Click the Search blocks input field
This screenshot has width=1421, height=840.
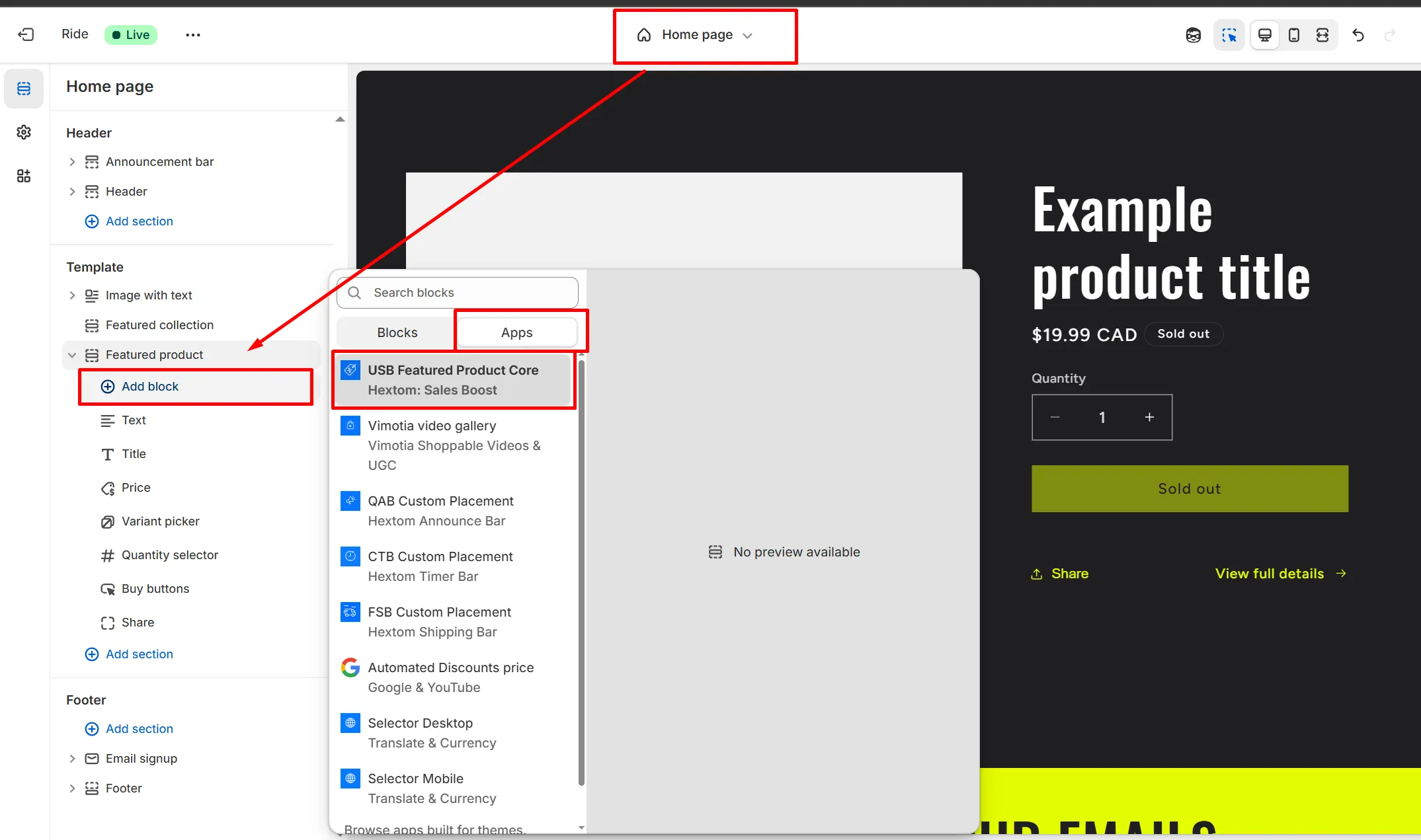[458, 293]
